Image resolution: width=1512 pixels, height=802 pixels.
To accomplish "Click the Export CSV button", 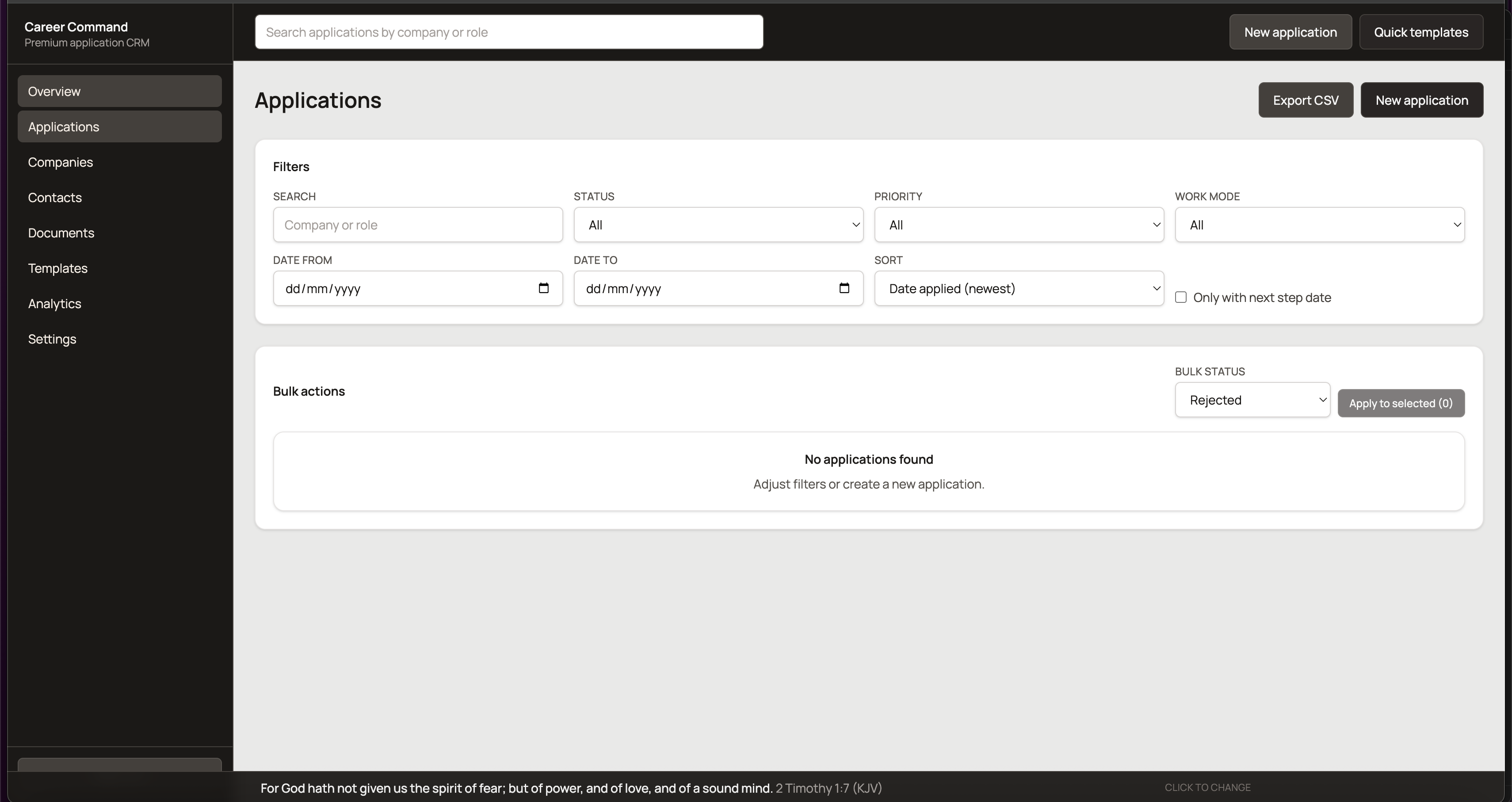I will click(1306, 100).
